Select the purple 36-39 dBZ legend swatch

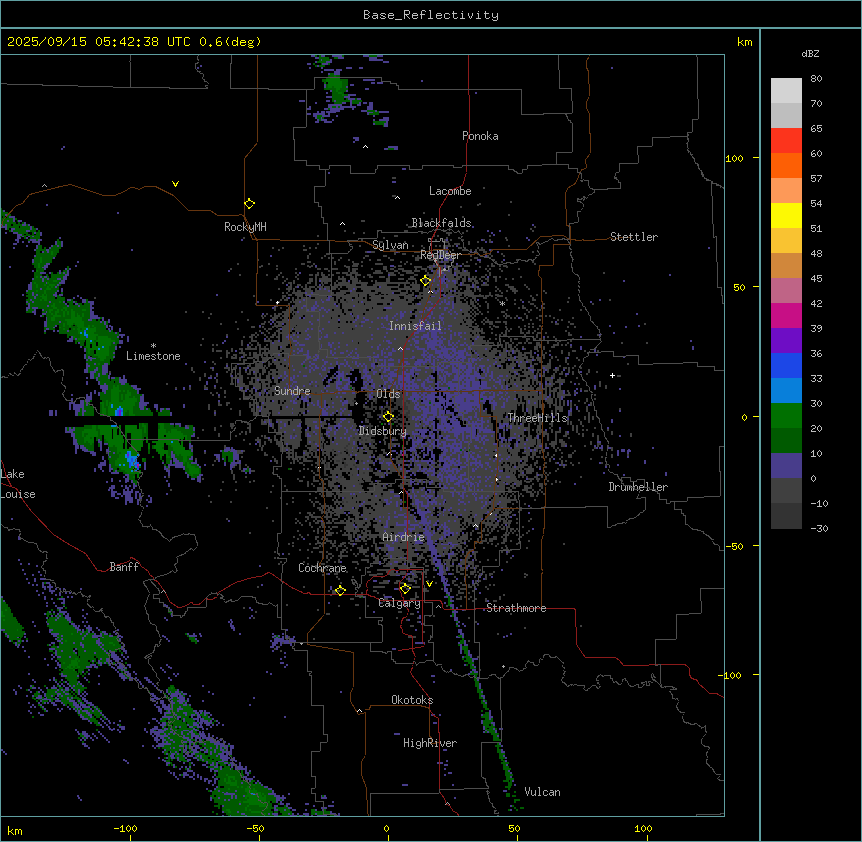click(786, 340)
